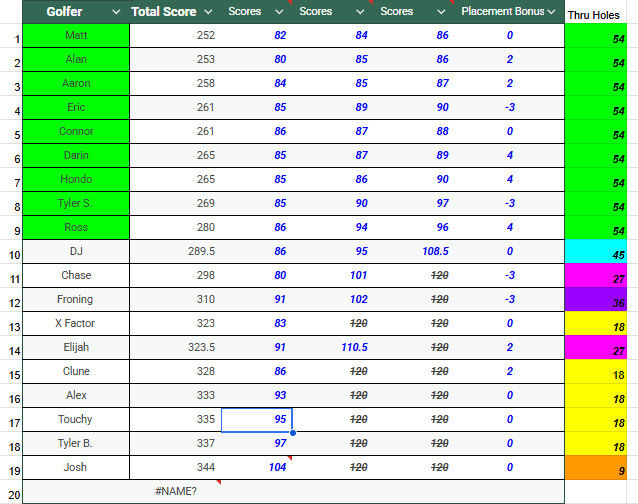Viewport: 638px width, 504px height.
Task: Click Alan's total score 253
Action: 175,59
